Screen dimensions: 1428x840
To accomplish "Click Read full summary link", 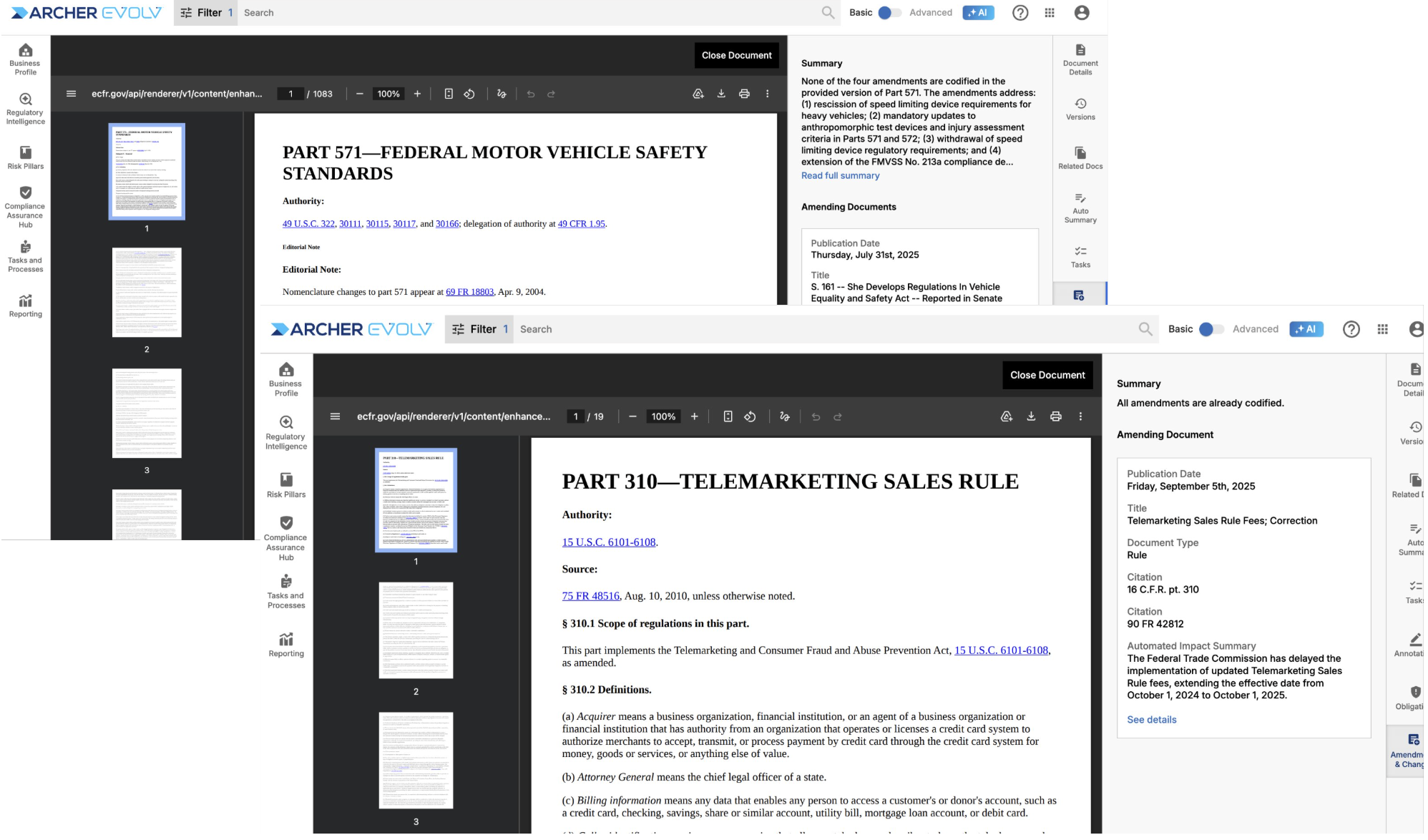I will pyautogui.click(x=840, y=176).
